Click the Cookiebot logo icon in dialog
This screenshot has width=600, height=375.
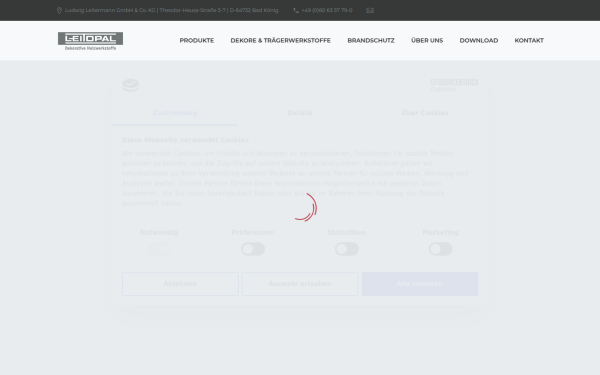130,85
